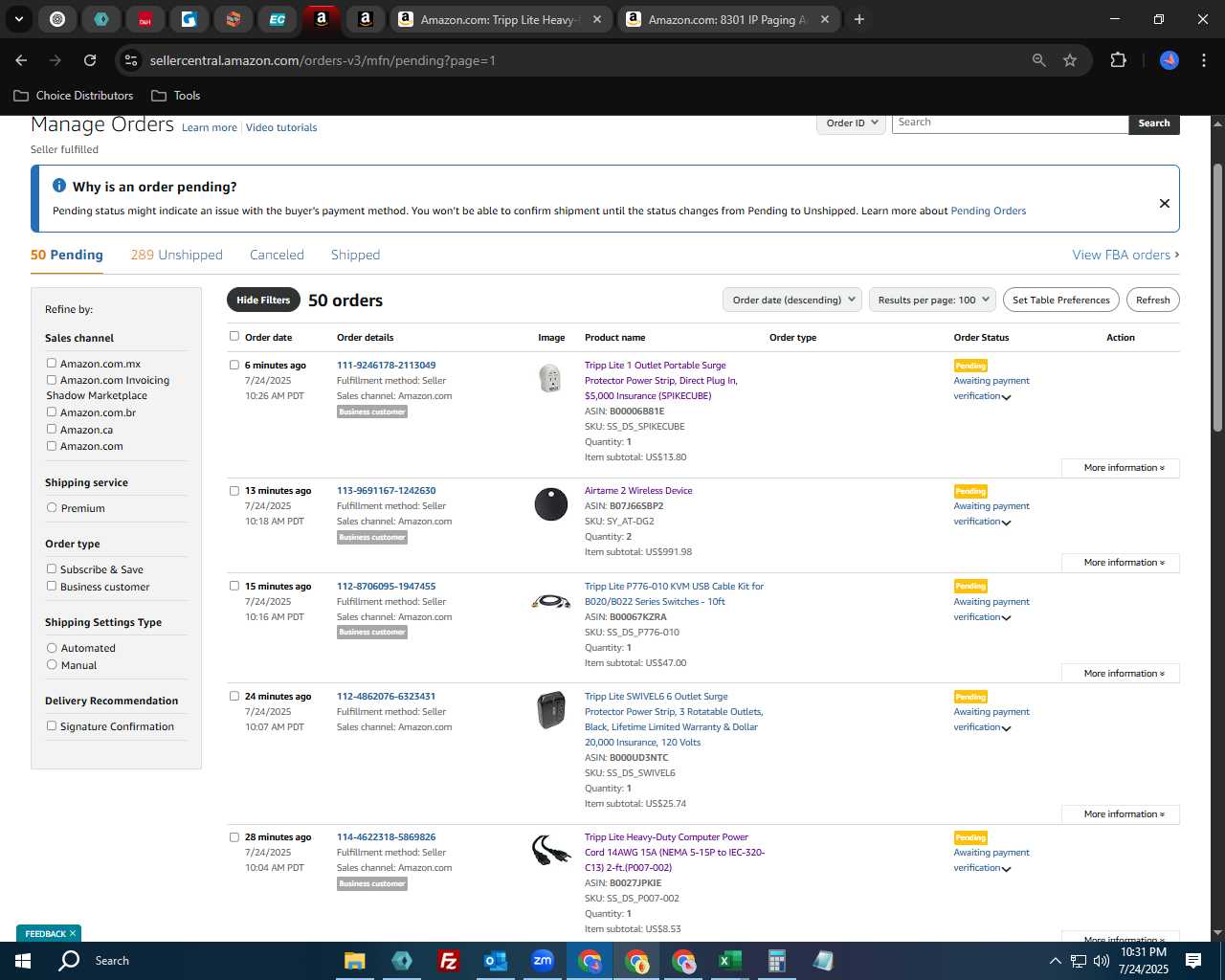Open Tools bookmark folder
Image resolution: width=1225 pixels, height=980 pixels.
point(176,96)
